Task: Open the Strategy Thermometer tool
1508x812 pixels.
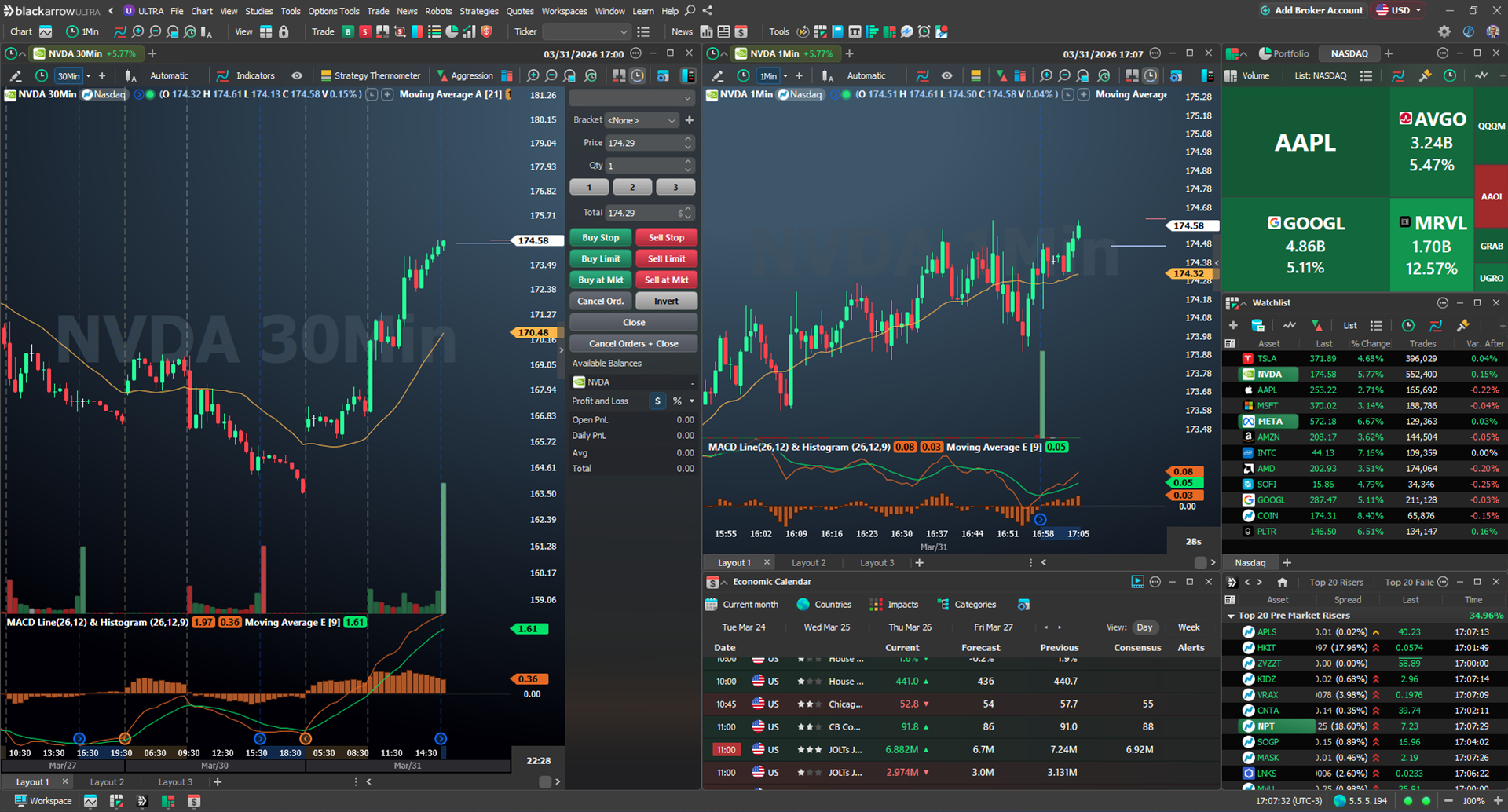Action: point(370,76)
